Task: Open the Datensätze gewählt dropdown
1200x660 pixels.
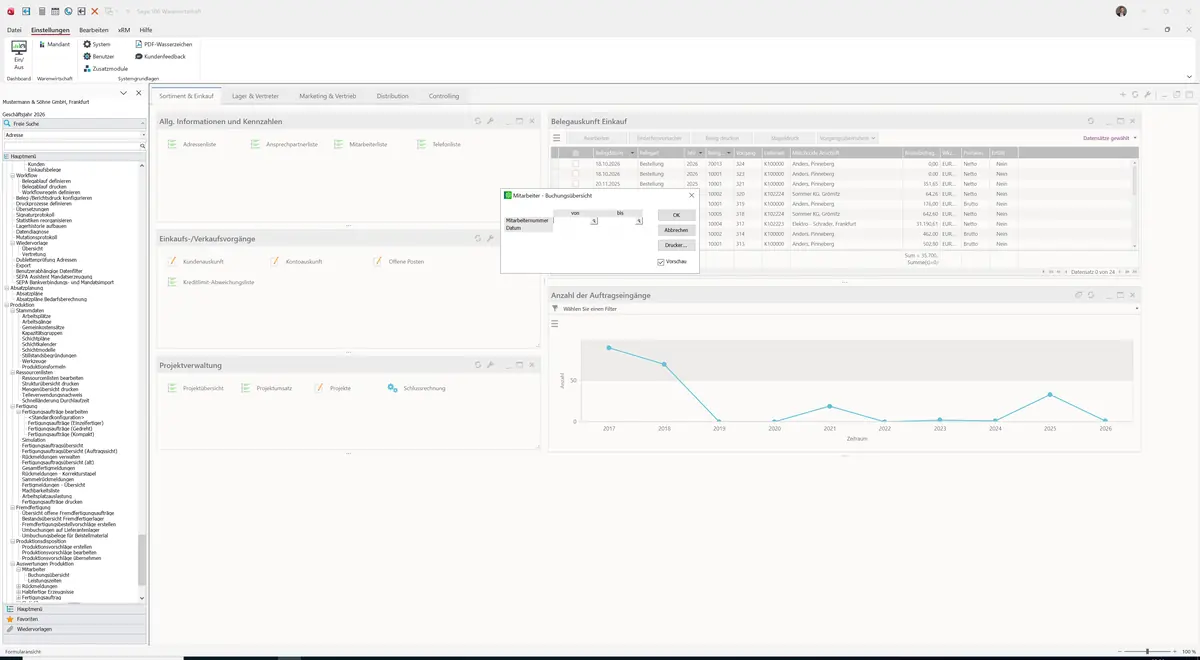Action: tap(1110, 138)
